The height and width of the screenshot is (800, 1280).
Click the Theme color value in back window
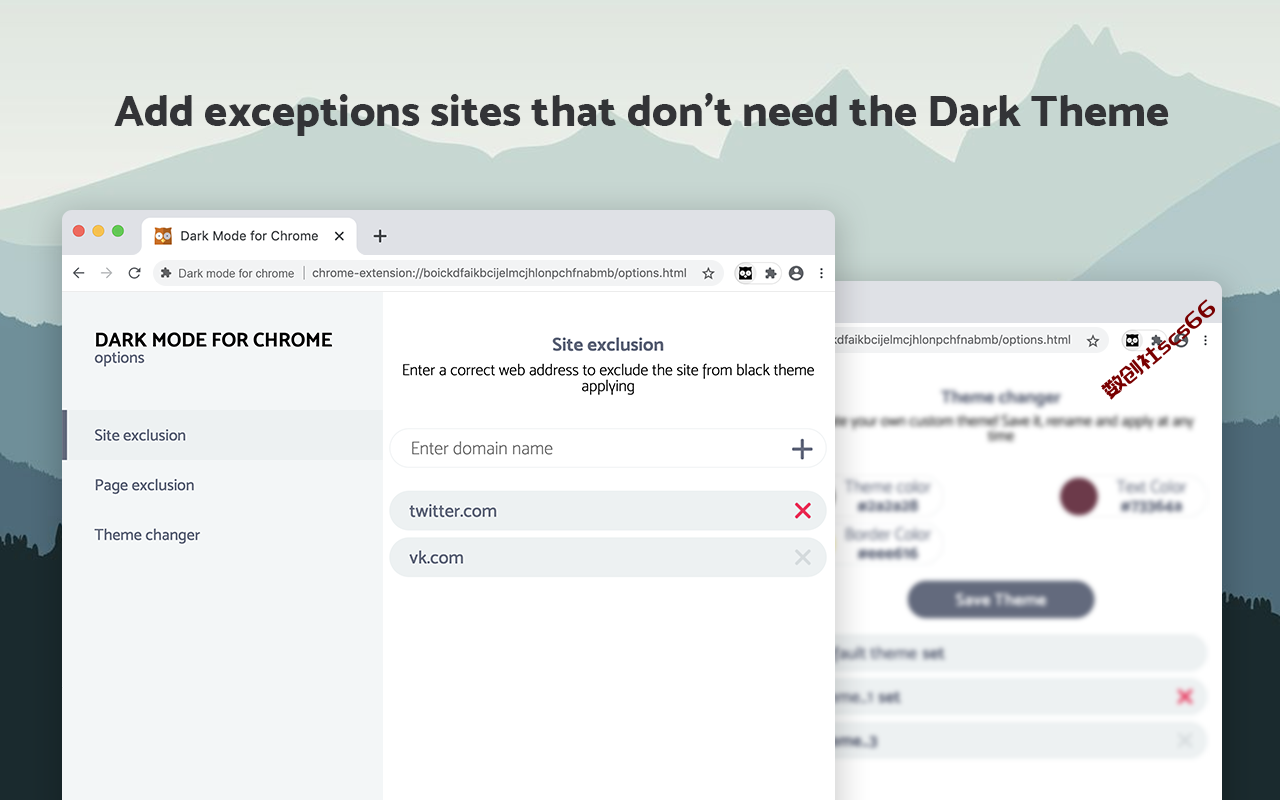[888, 506]
